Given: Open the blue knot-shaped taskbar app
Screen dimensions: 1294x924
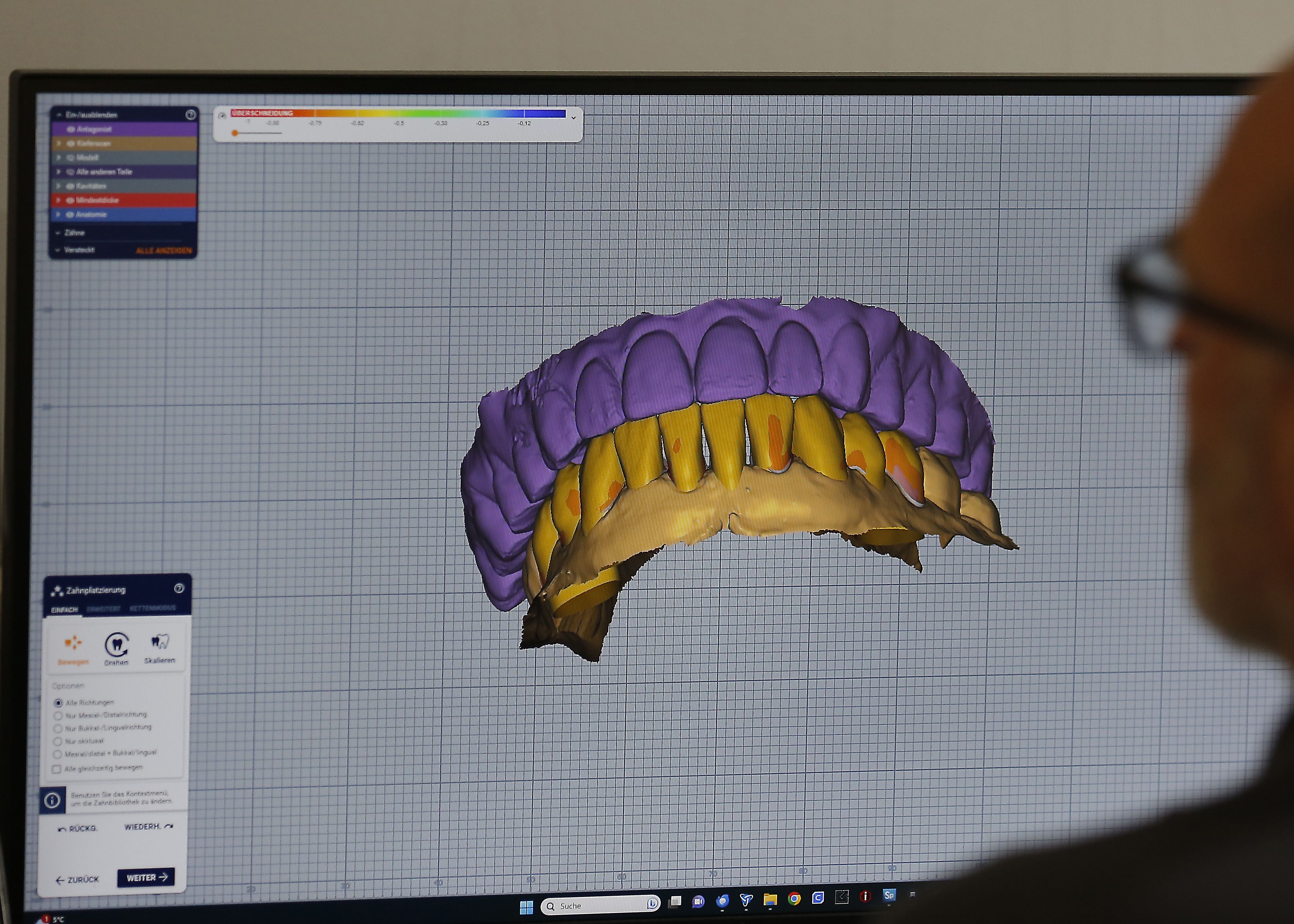Looking at the screenshot, I should (x=746, y=900).
